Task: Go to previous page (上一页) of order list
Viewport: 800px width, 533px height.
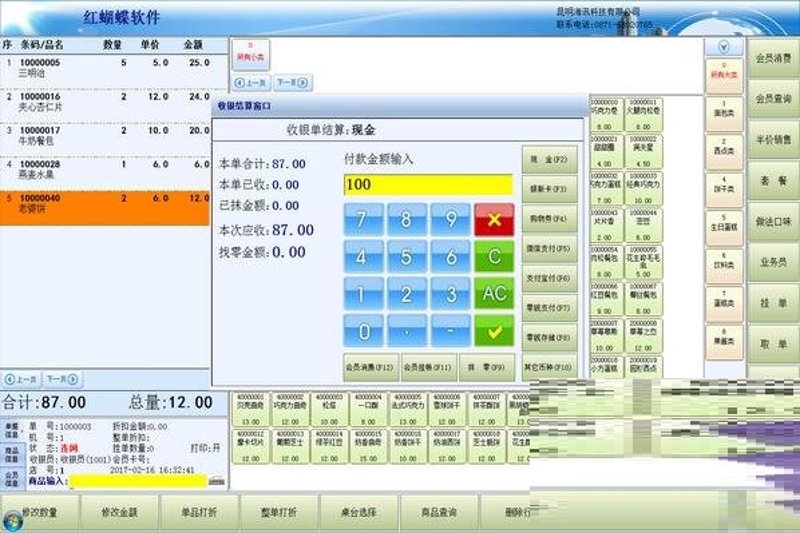Action: pyautogui.click(x=21, y=379)
